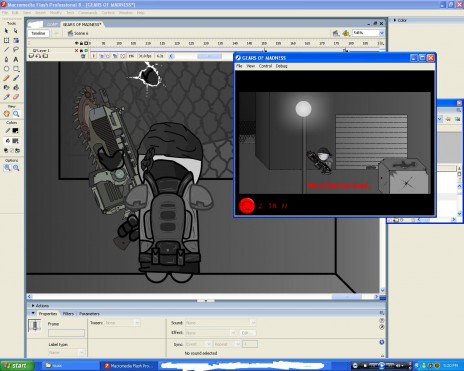Switch to the GEARS OF MADNESS* document tab
Screen dimensions: 464x371
(x=82, y=25)
